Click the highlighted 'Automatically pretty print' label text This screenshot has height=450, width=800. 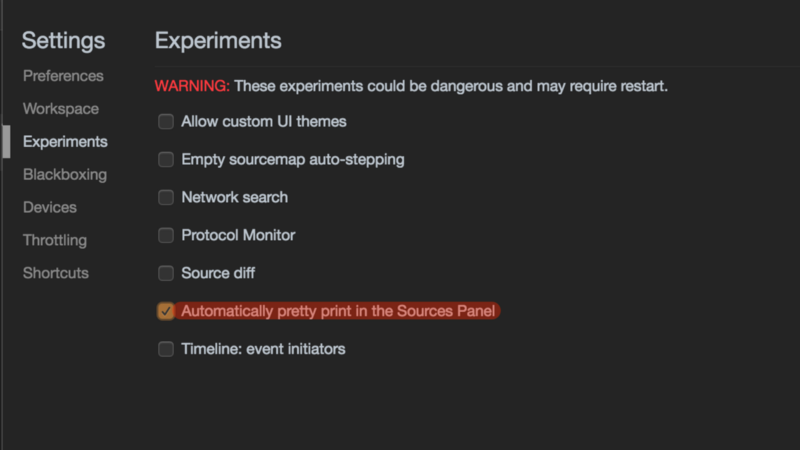(338, 311)
